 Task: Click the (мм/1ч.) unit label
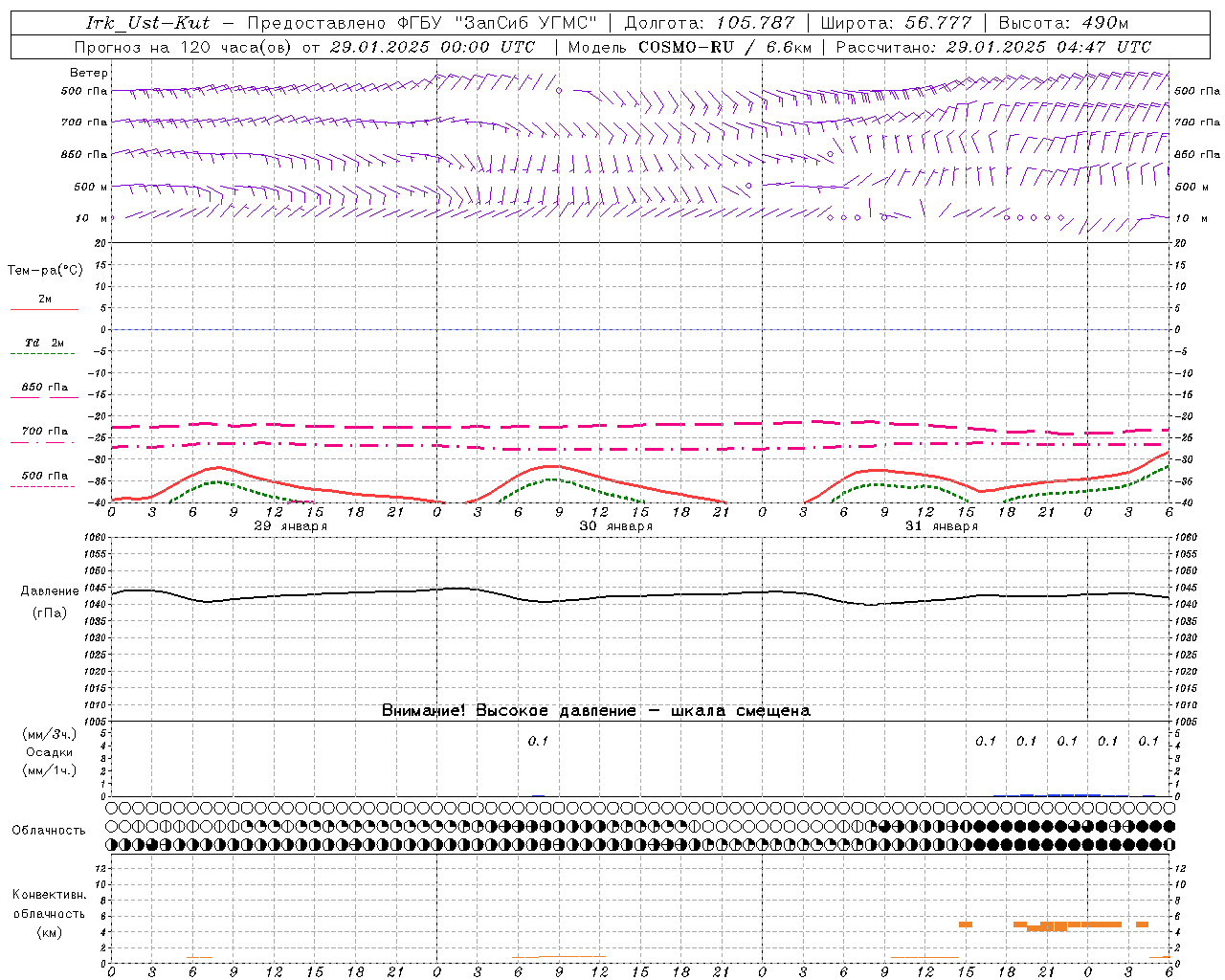coord(50,770)
